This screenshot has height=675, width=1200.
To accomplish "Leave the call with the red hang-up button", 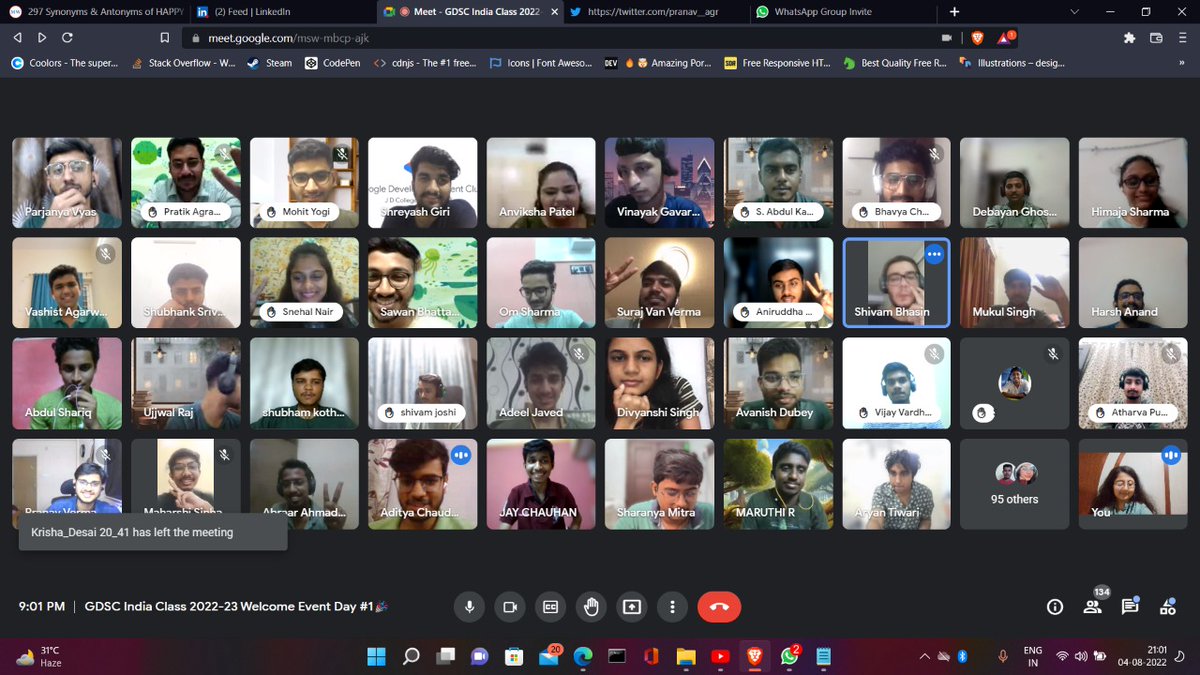I will click(x=719, y=606).
